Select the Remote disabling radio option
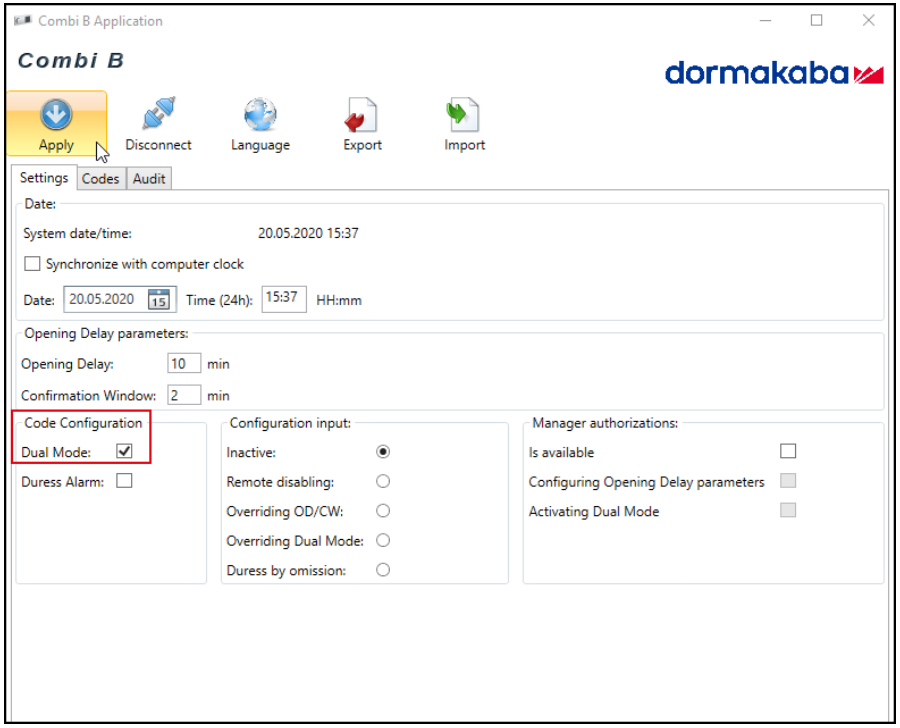 tap(383, 481)
